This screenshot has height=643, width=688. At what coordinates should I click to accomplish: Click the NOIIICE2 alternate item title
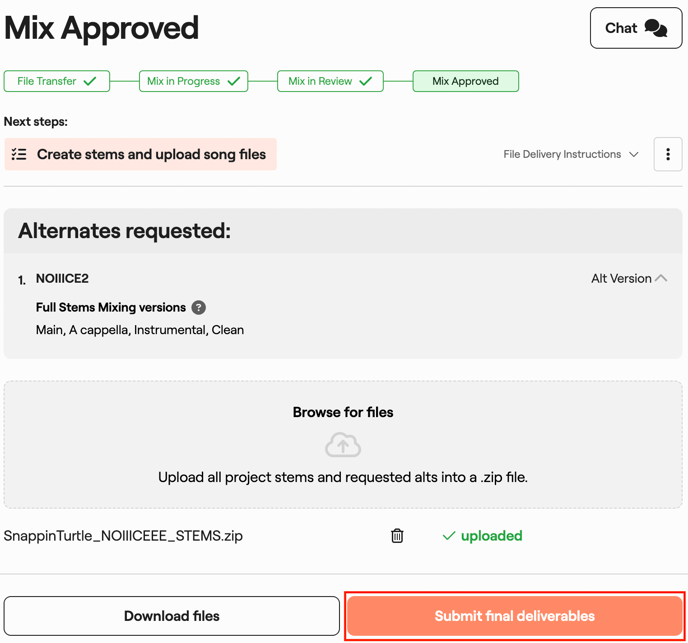62,279
